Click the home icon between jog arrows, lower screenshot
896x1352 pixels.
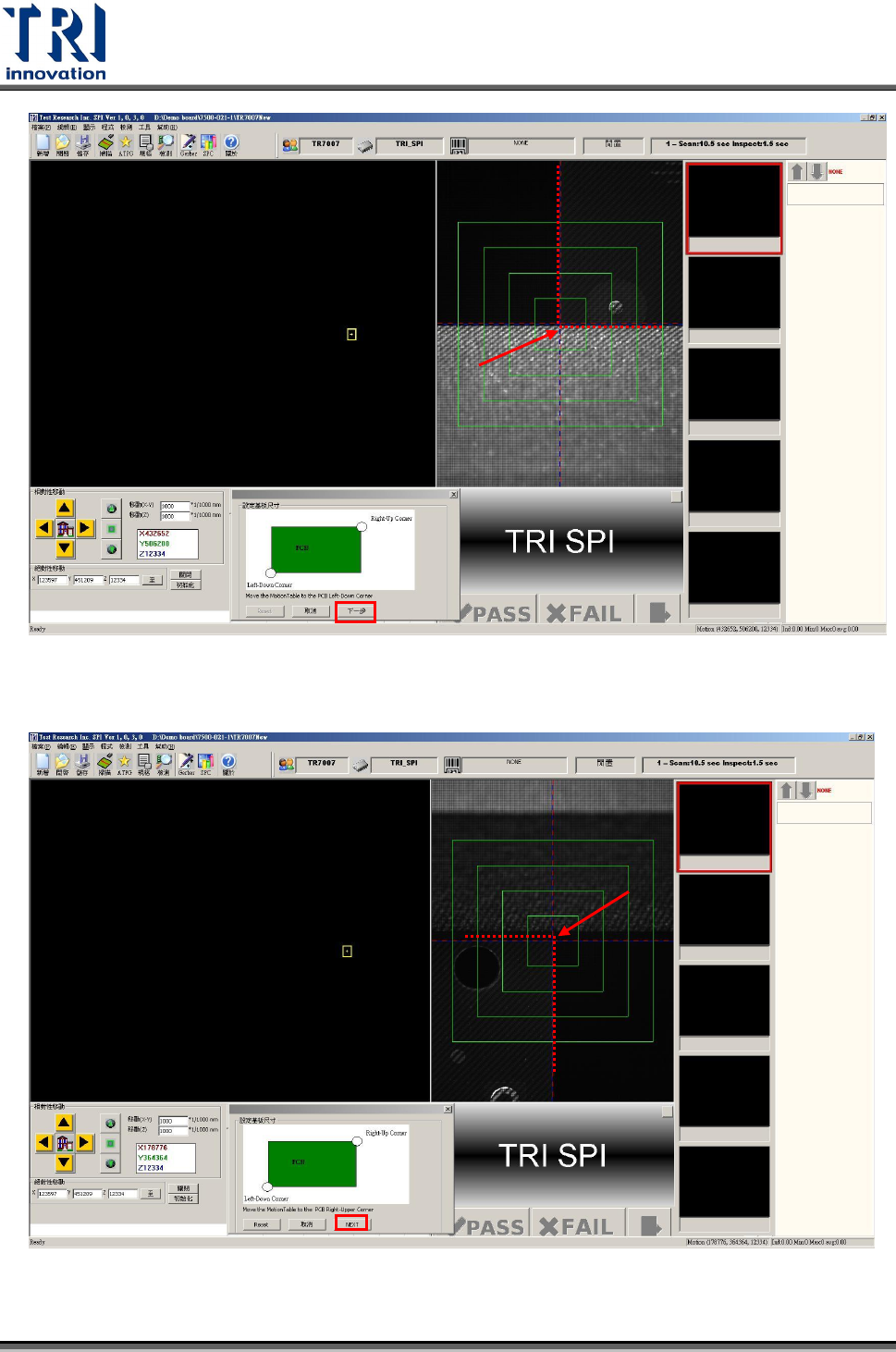click(x=64, y=1142)
